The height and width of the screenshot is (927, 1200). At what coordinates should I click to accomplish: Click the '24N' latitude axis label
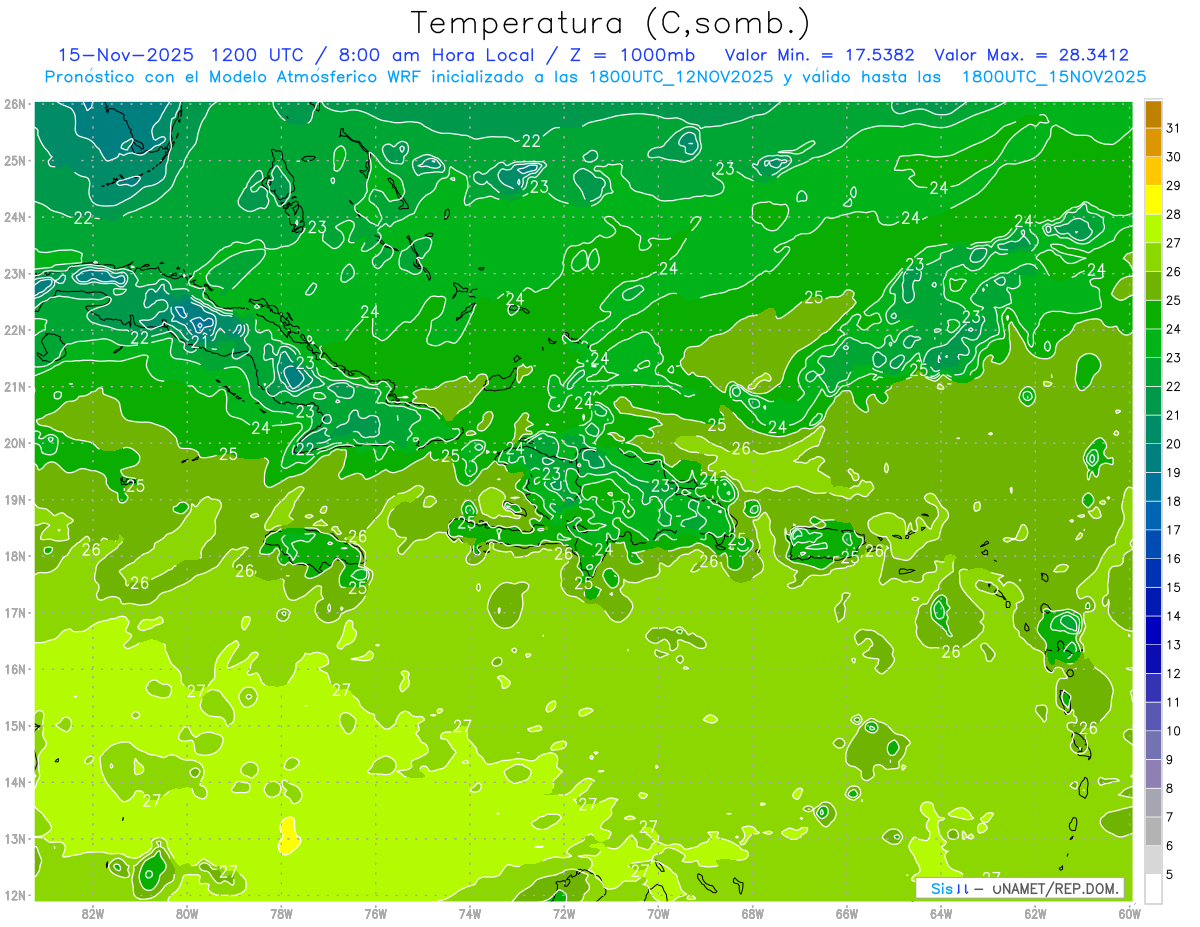coord(14,217)
